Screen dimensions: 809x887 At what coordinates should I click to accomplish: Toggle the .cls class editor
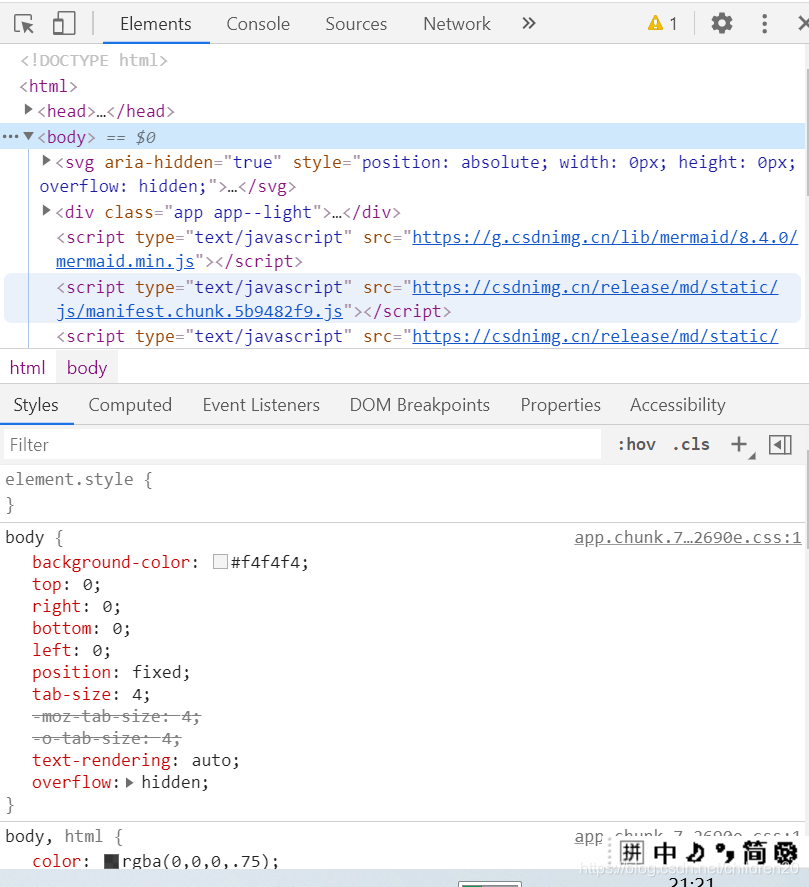click(x=691, y=444)
